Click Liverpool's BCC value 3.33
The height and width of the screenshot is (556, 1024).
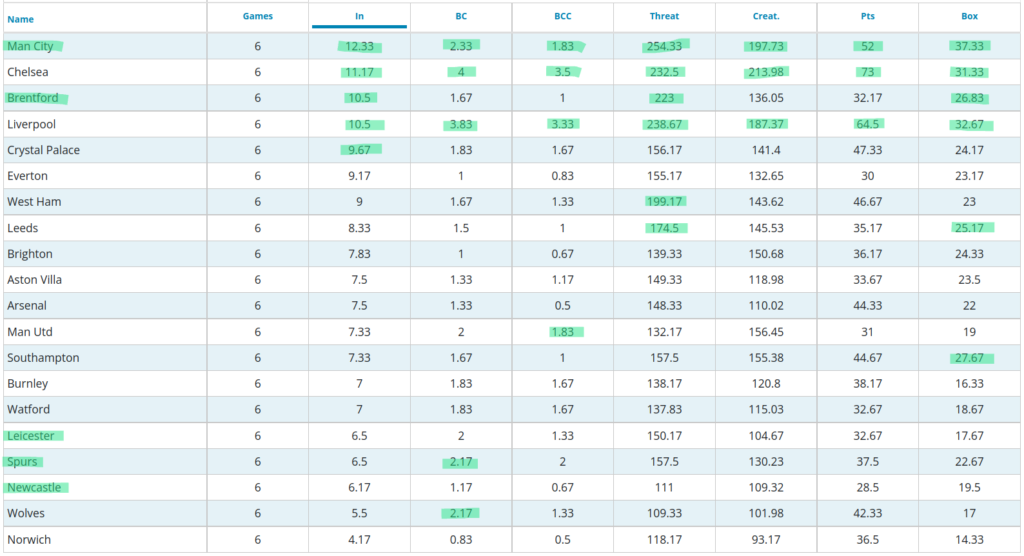tap(562, 124)
